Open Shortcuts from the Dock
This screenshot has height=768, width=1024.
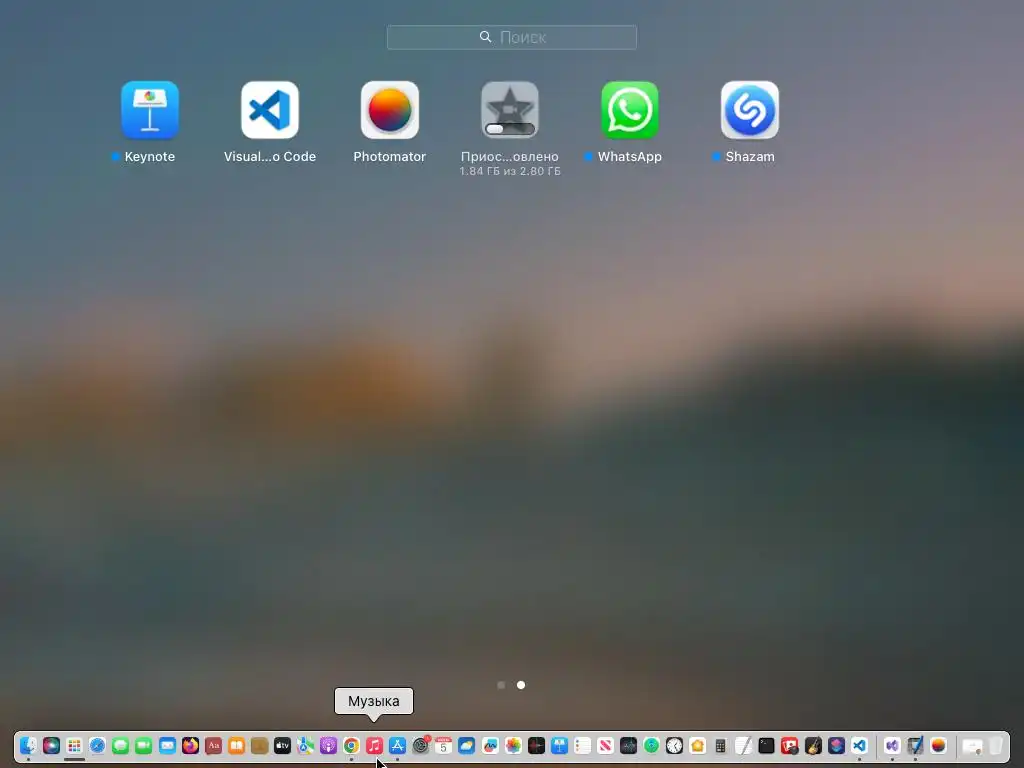pos(836,745)
